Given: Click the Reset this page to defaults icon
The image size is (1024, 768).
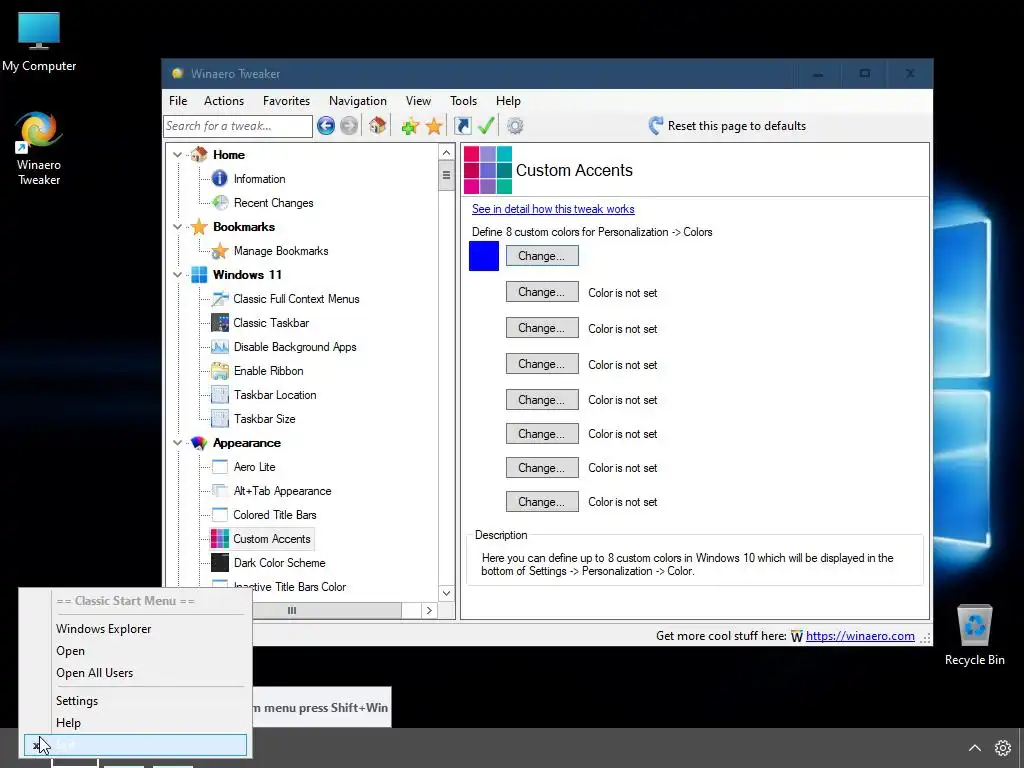Looking at the screenshot, I should [x=656, y=125].
